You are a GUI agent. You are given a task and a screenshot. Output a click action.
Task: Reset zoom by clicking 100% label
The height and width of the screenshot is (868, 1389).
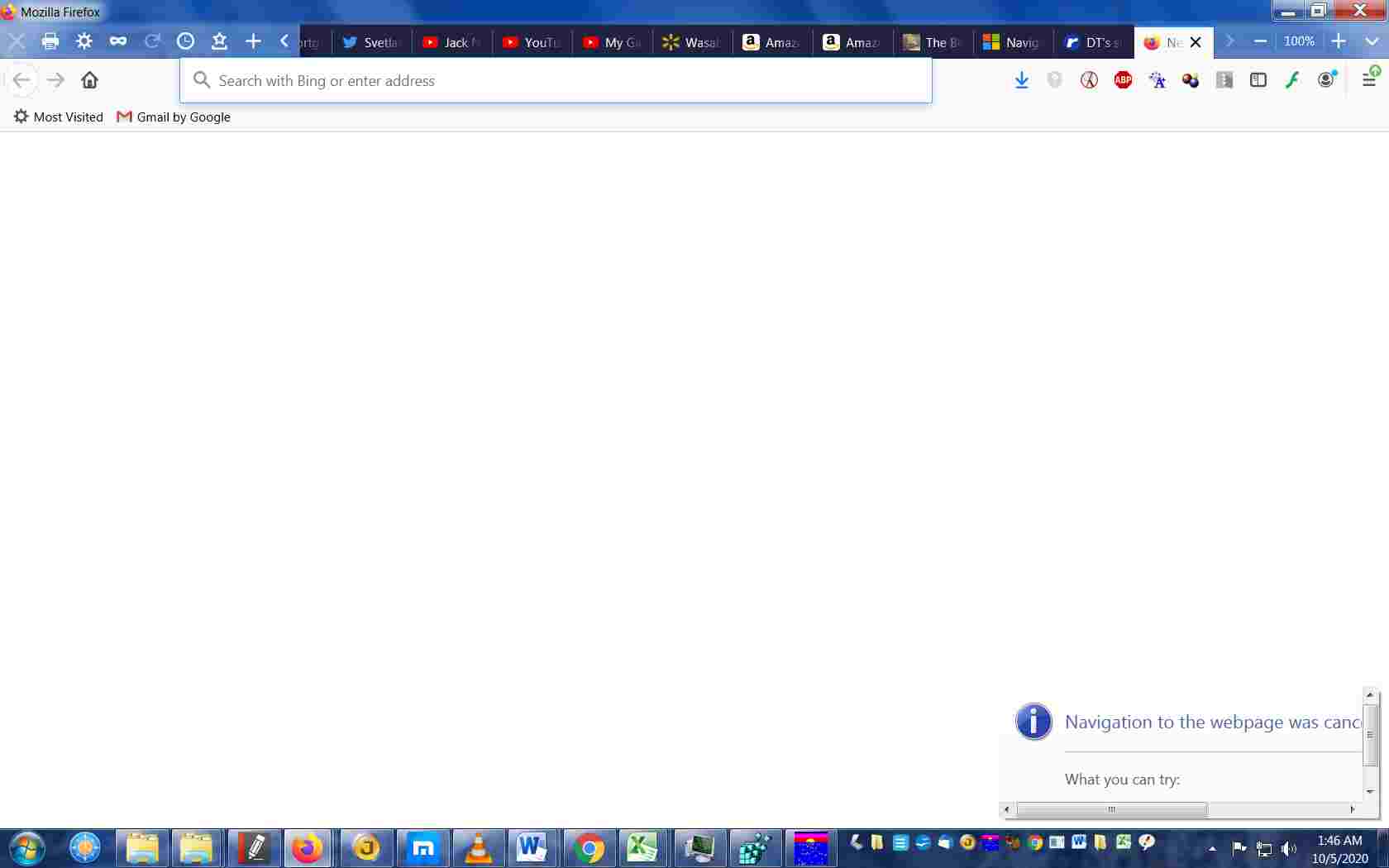(1299, 41)
